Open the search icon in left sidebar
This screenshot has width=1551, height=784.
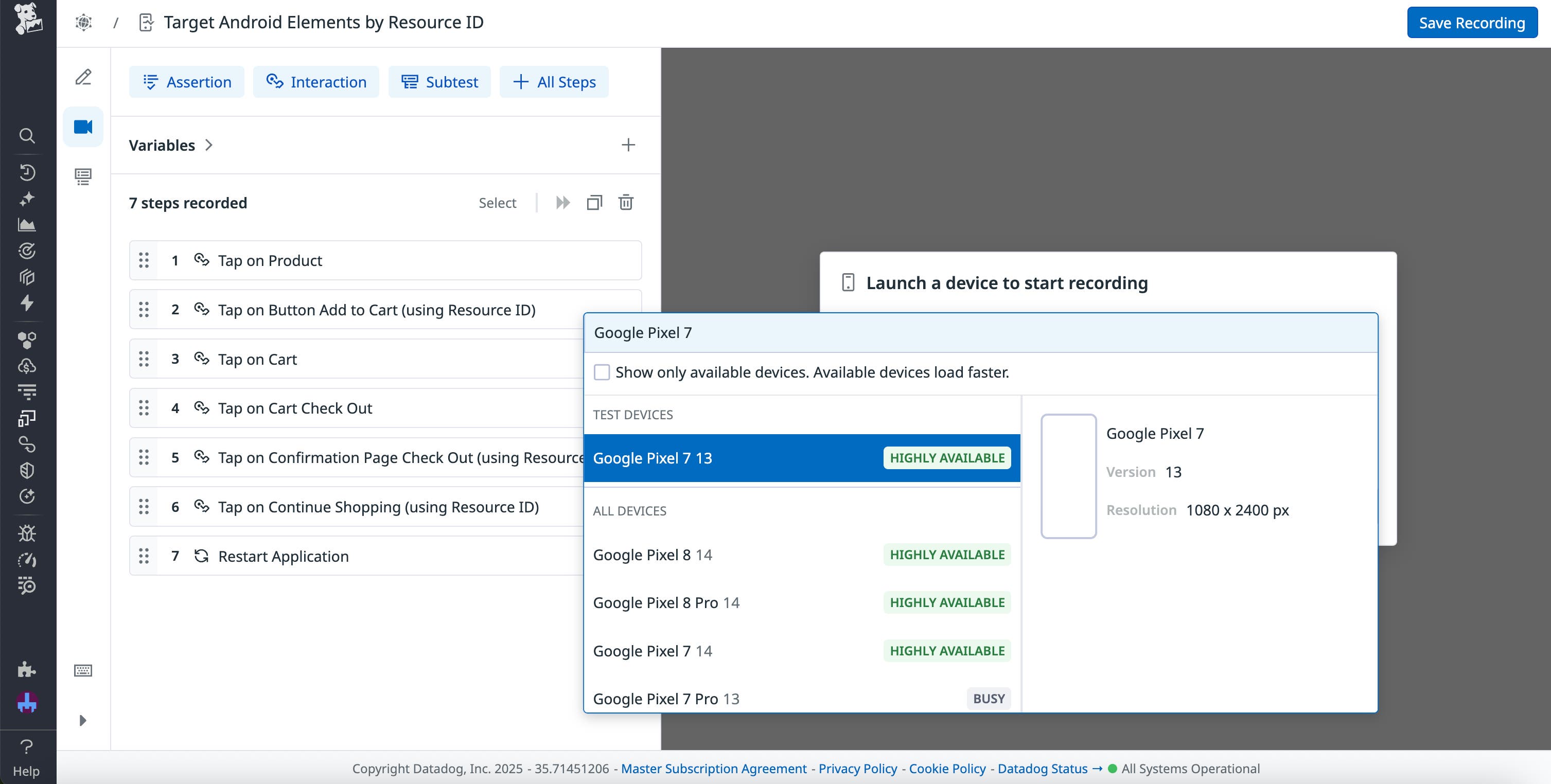(x=26, y=135)
